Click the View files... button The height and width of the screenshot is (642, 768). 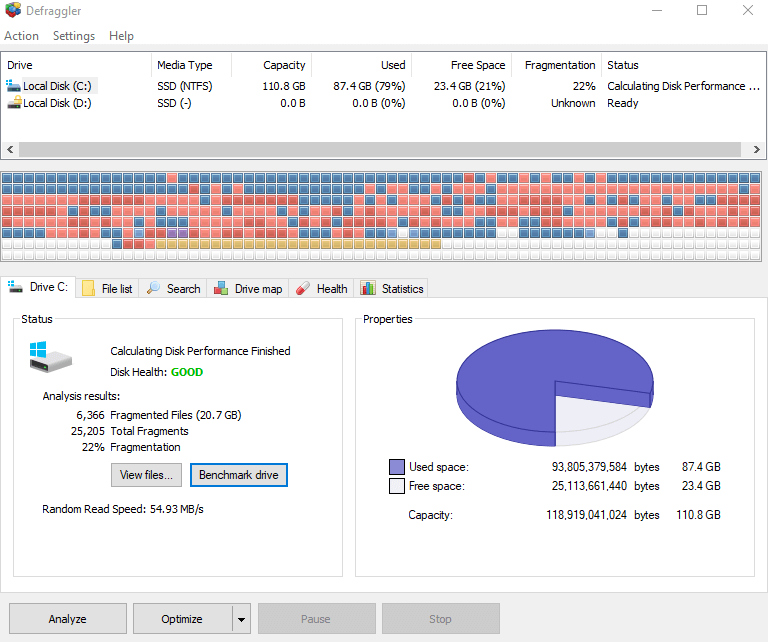click(147, 474)
